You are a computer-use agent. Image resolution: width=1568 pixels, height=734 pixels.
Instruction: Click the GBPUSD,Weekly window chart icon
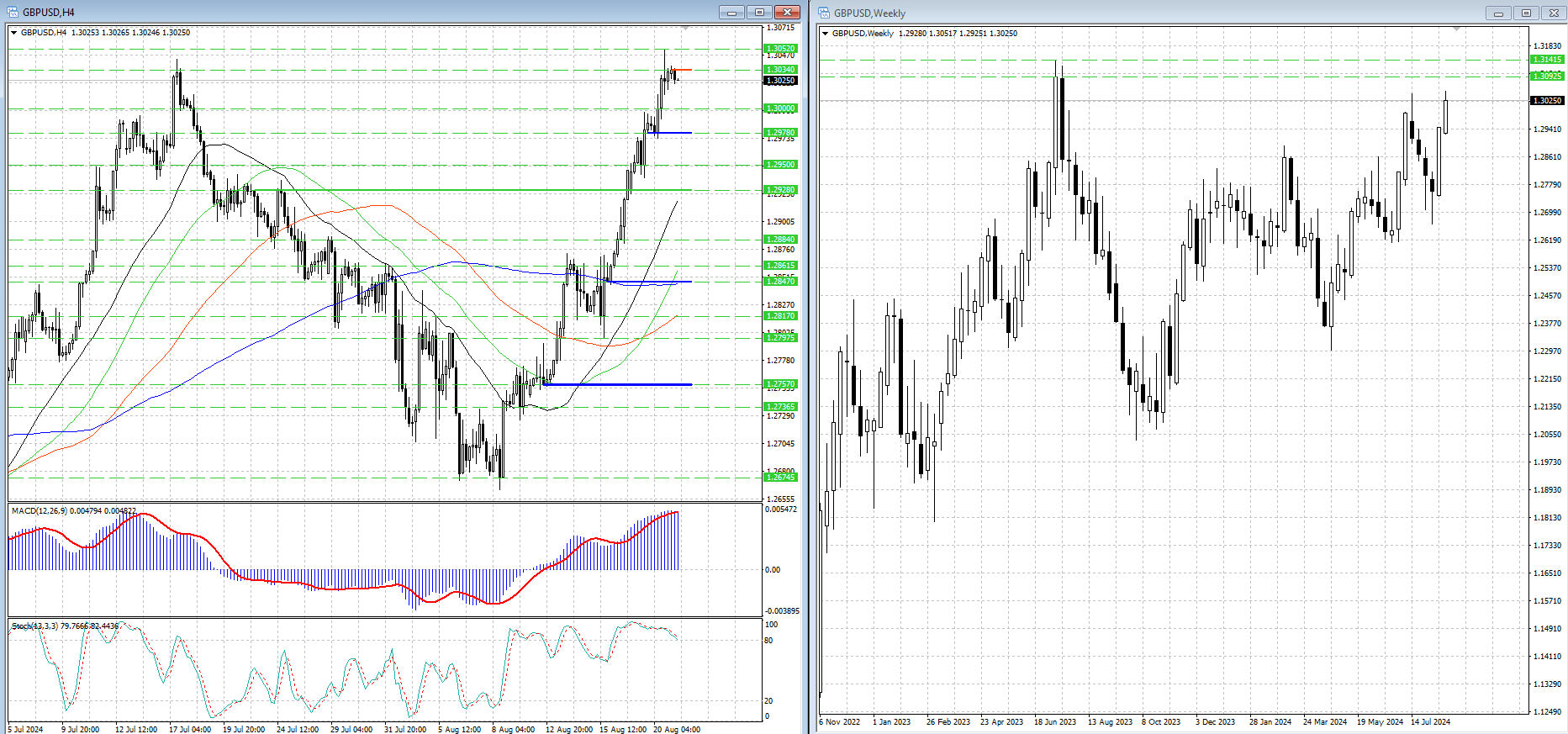824,13
